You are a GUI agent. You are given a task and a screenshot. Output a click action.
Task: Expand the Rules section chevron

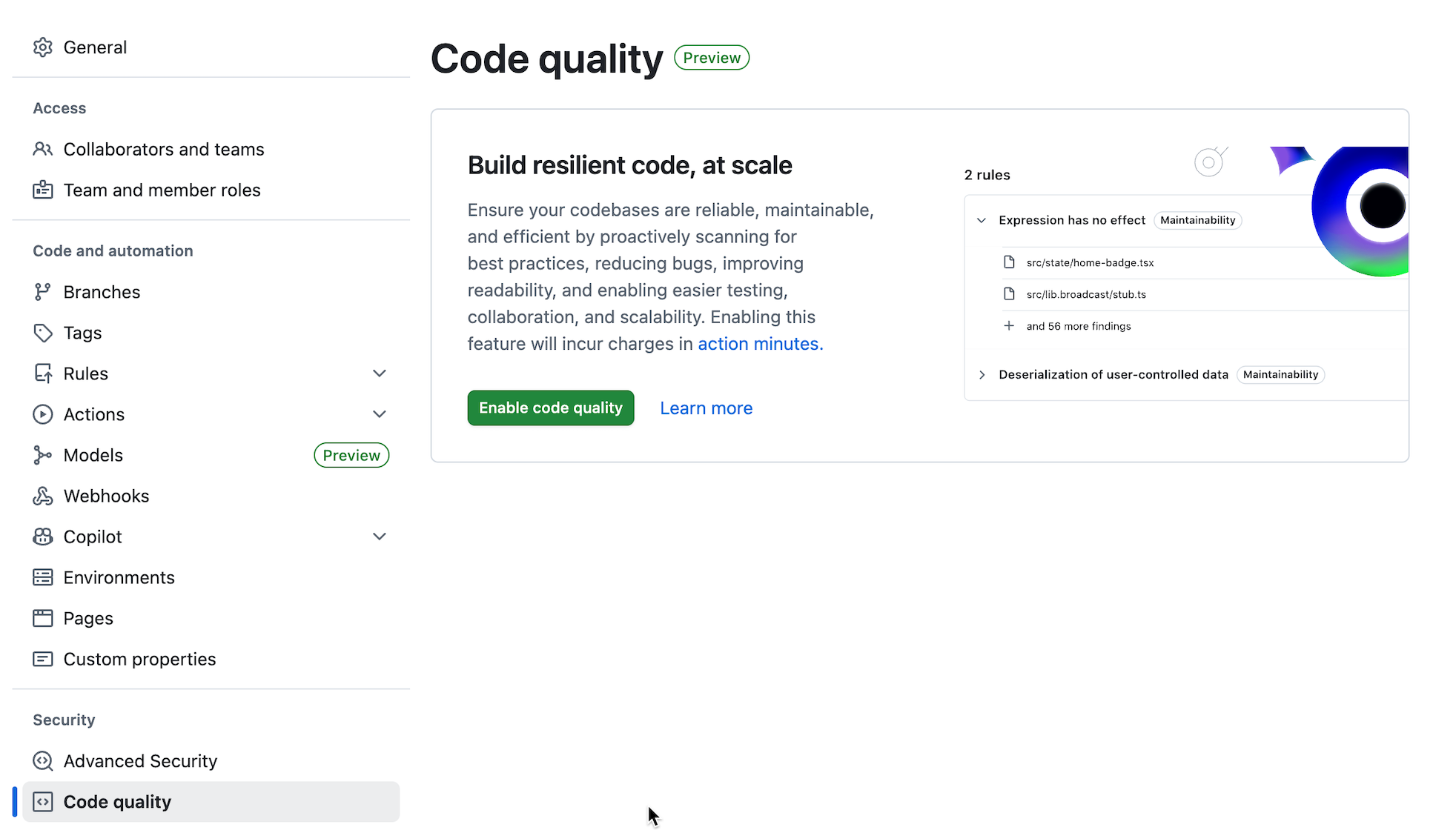[x=380, y=373]
